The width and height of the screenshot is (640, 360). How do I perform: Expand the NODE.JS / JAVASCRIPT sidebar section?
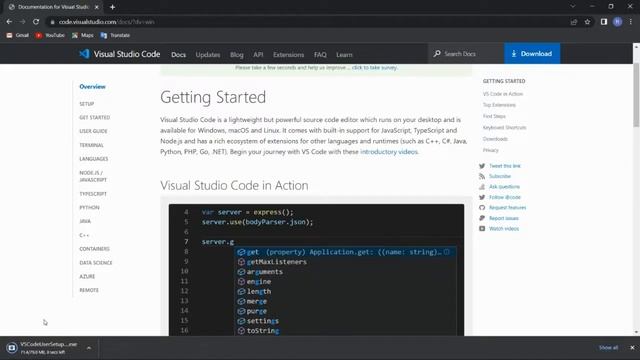[x=93, y=176]
